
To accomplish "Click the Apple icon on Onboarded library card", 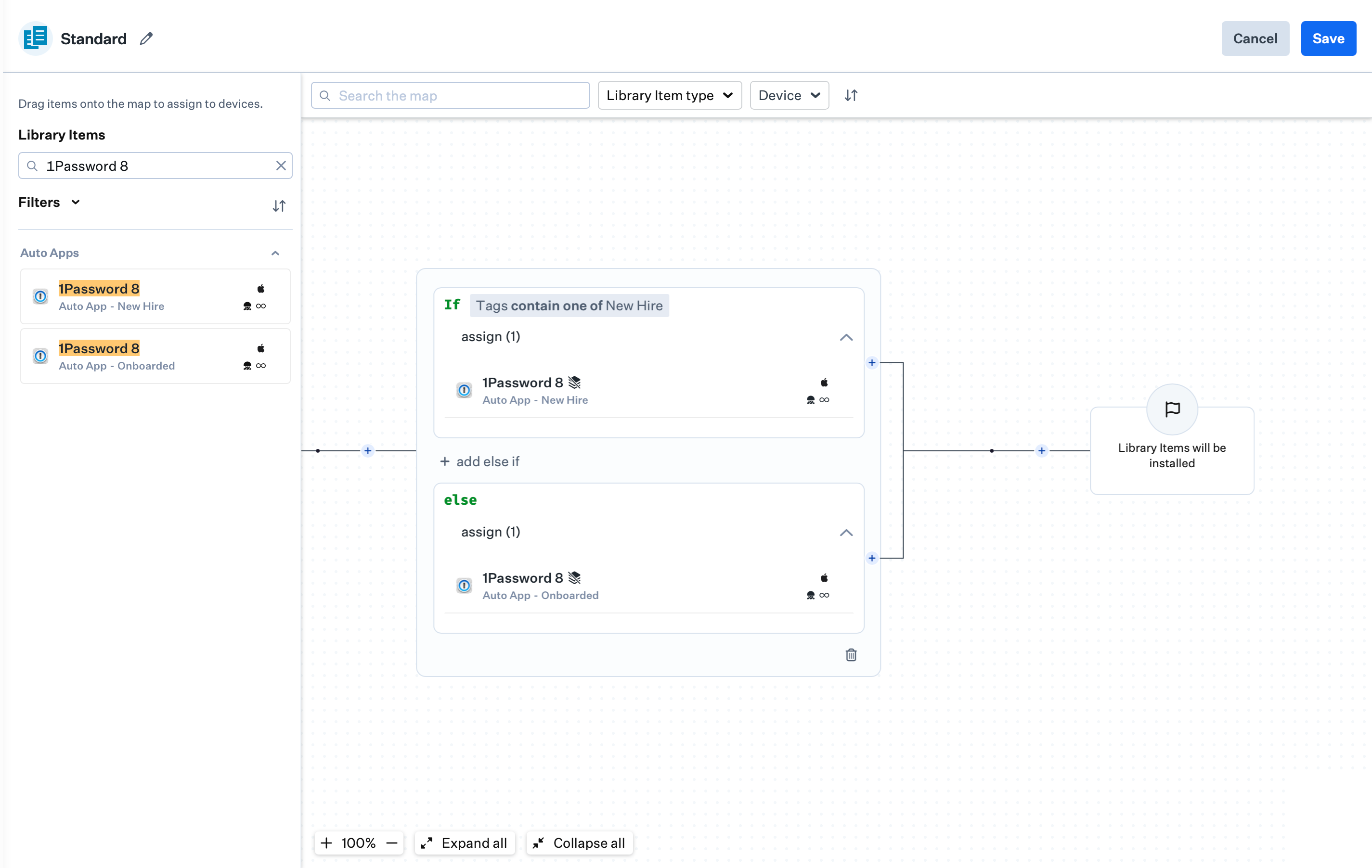I will 260,348.
